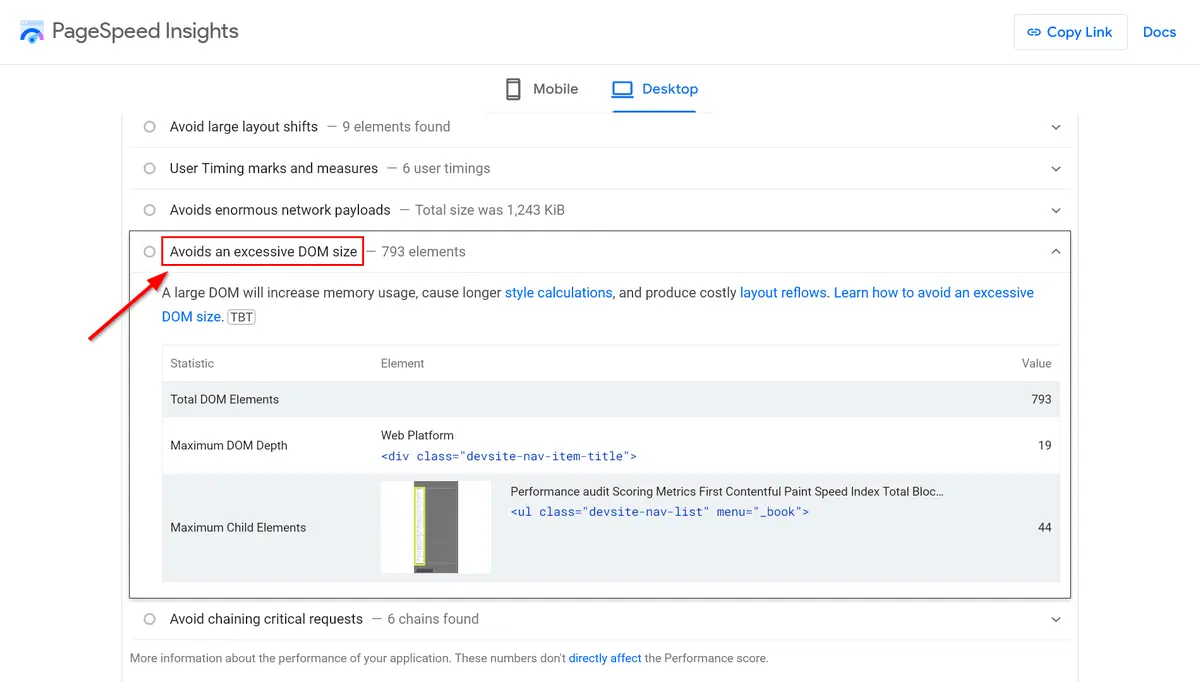
Task: Switch to the Desktop tab
Action: click(x=654, y=89)
